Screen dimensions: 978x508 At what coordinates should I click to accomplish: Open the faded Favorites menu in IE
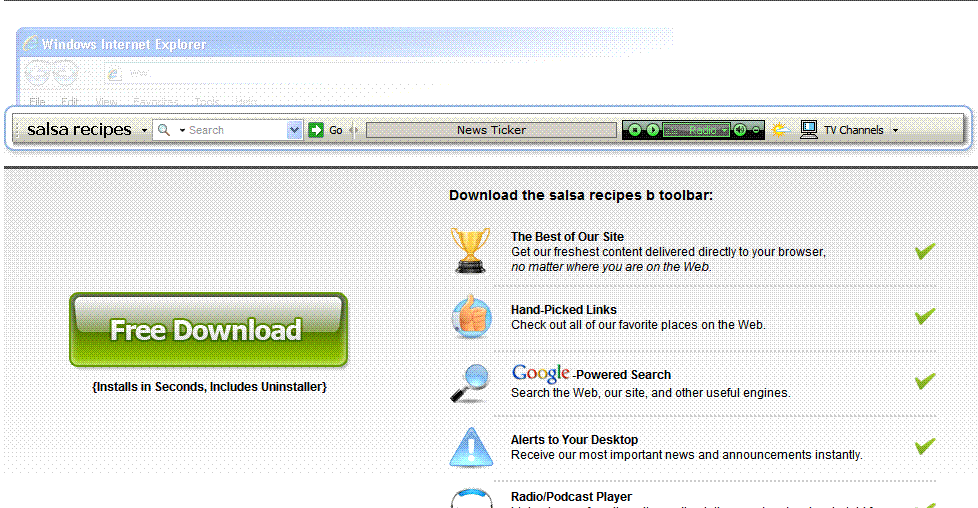pos(155,101)
